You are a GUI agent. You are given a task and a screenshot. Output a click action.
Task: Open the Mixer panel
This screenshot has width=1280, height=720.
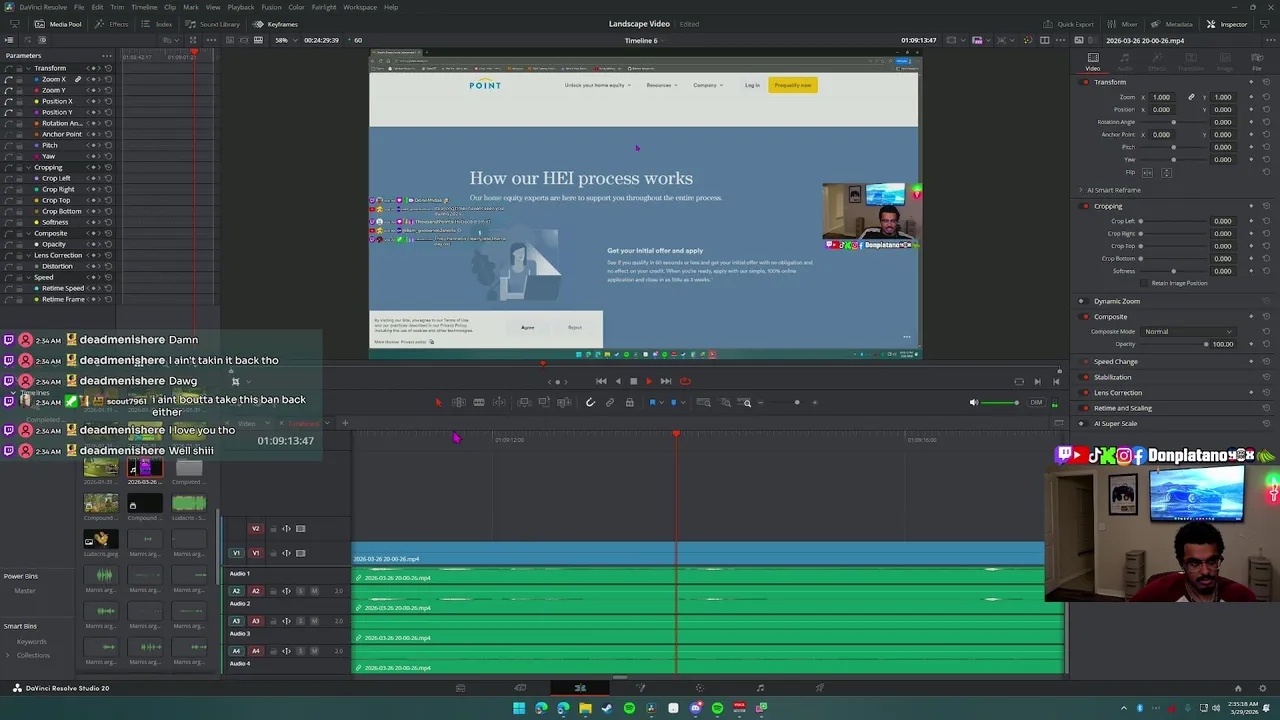(x=1122, y=24)
